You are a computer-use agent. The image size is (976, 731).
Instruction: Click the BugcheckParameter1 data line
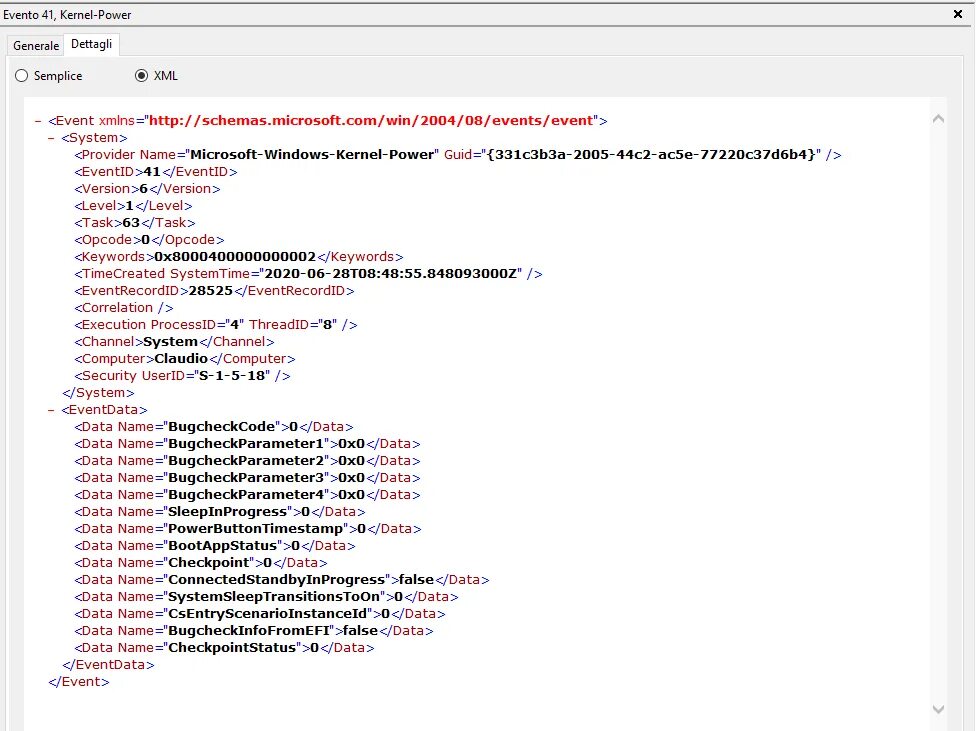click(x=247, y=444)
